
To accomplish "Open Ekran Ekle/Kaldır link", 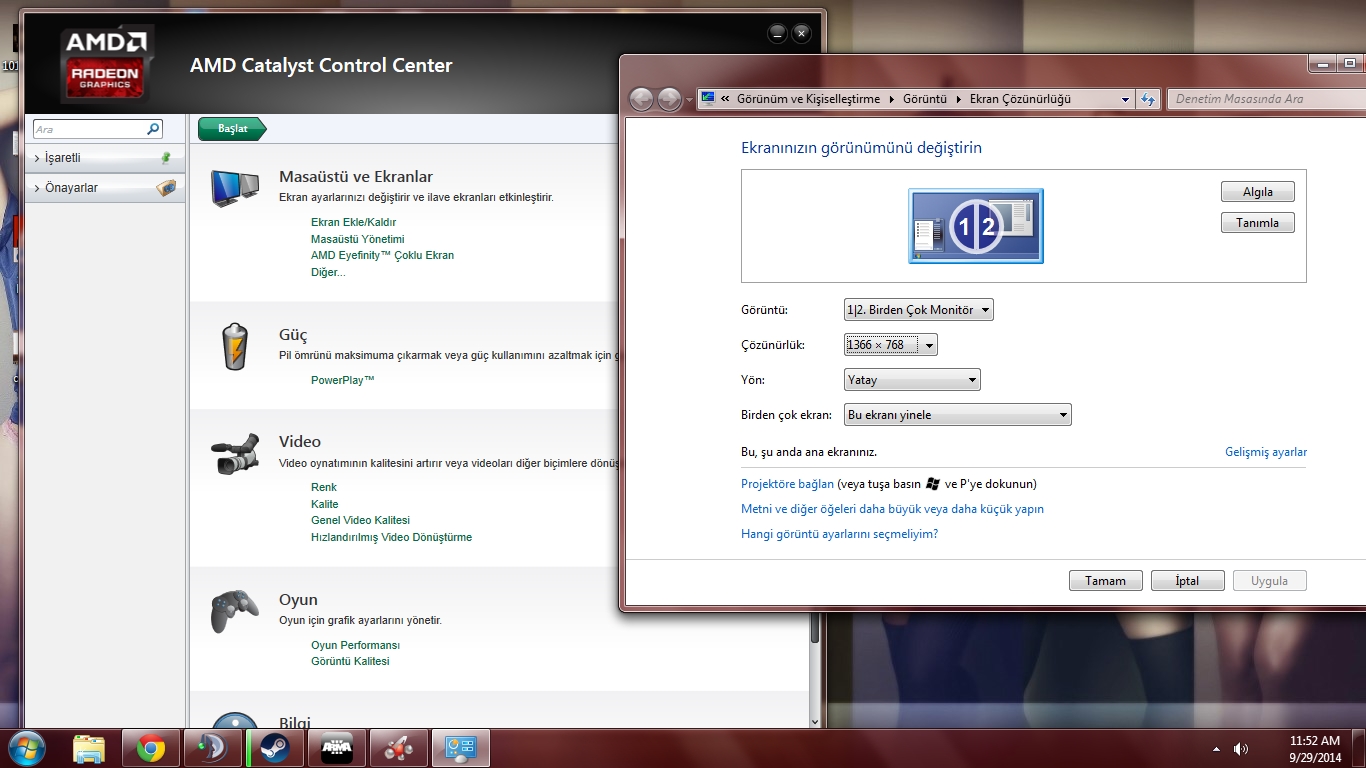I will coord(353,222).
